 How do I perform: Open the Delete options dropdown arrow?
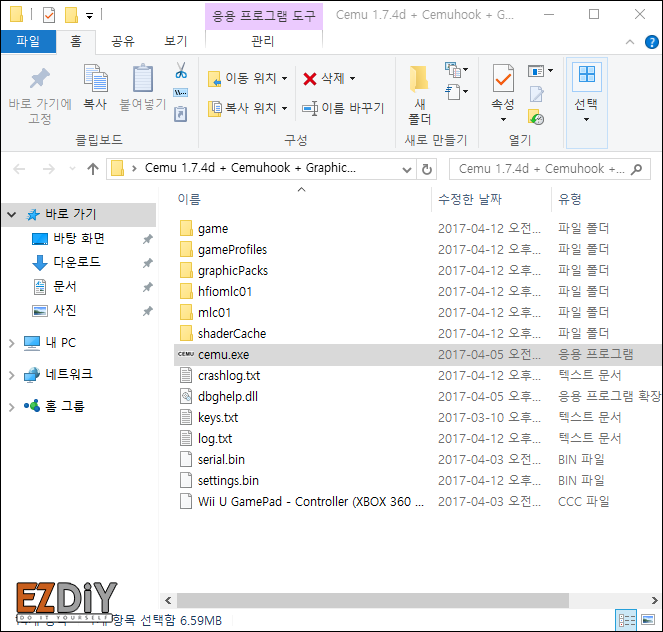click(x=352, y=78)
